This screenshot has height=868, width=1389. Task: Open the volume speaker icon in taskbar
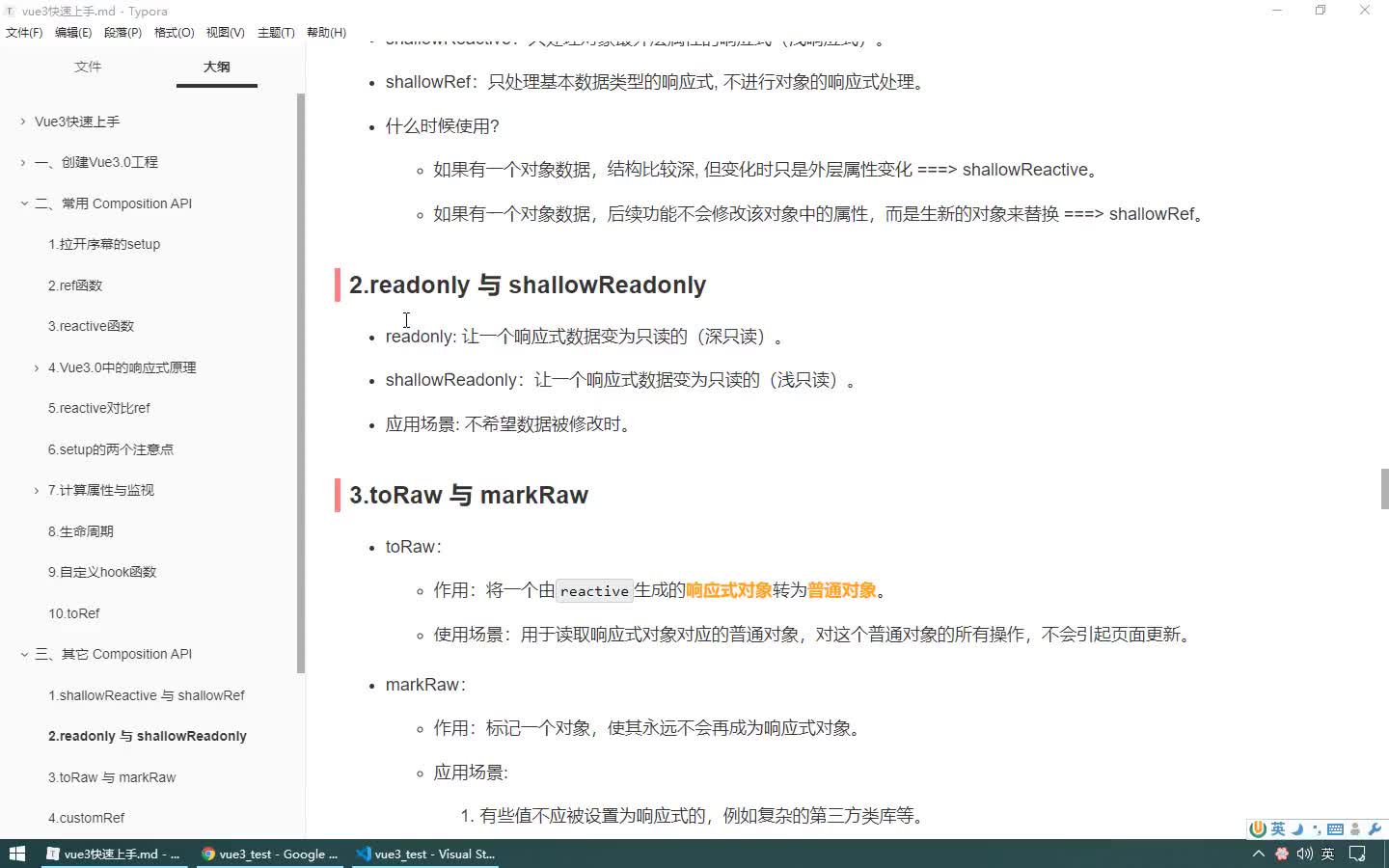(x=1305, y=854)
